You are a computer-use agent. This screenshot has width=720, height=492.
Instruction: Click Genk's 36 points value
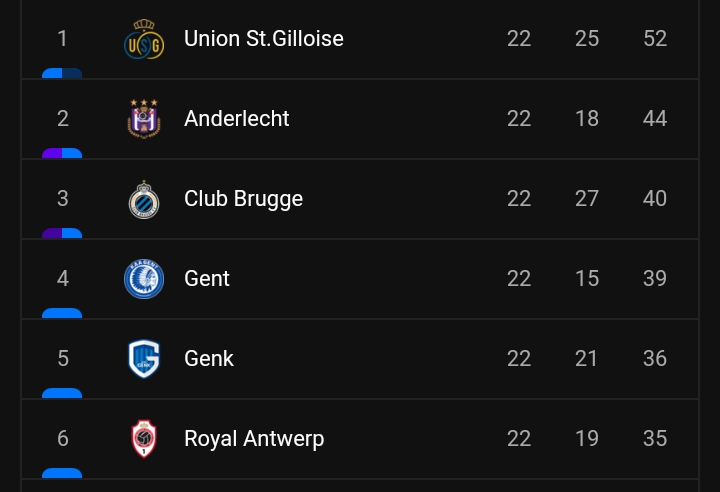pyautogui.click(x=655, y=358)
